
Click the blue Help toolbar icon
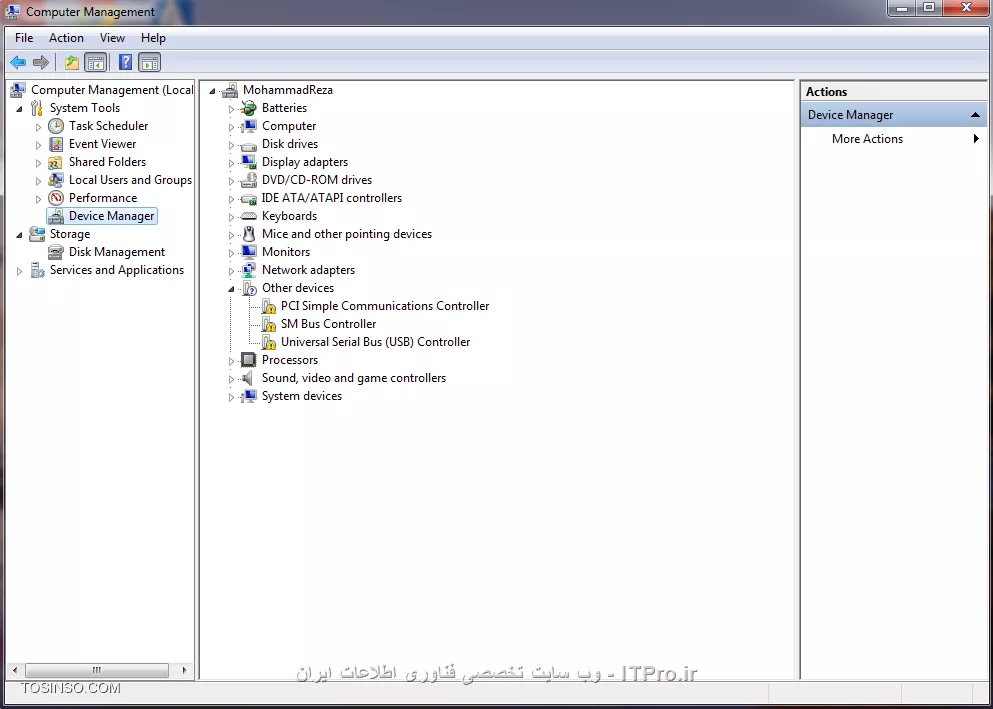tap(125, 62)
